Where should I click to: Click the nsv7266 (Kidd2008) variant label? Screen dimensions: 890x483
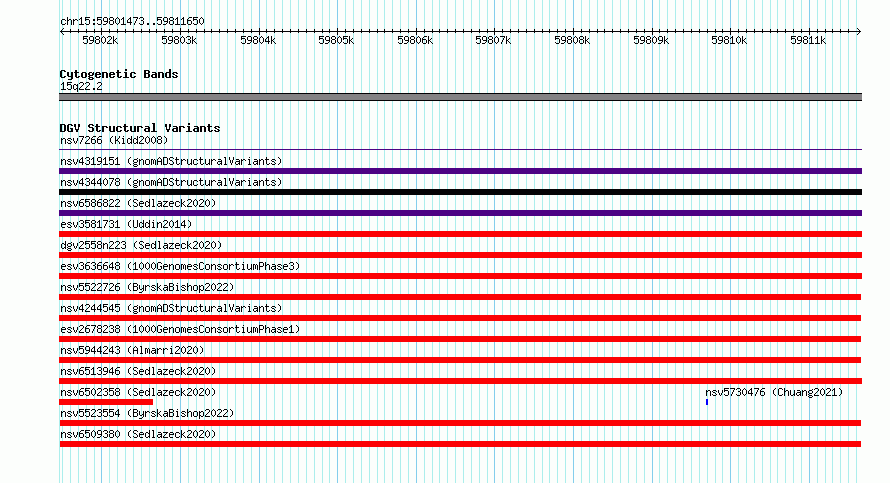pyautogui.click(x=114, y=140)
